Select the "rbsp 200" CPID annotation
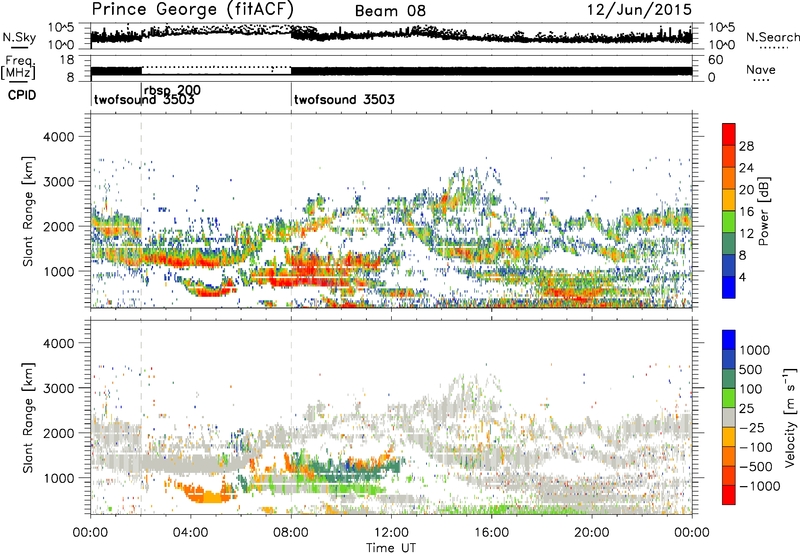Screen dimensions: 800x554 pos(172,90)
